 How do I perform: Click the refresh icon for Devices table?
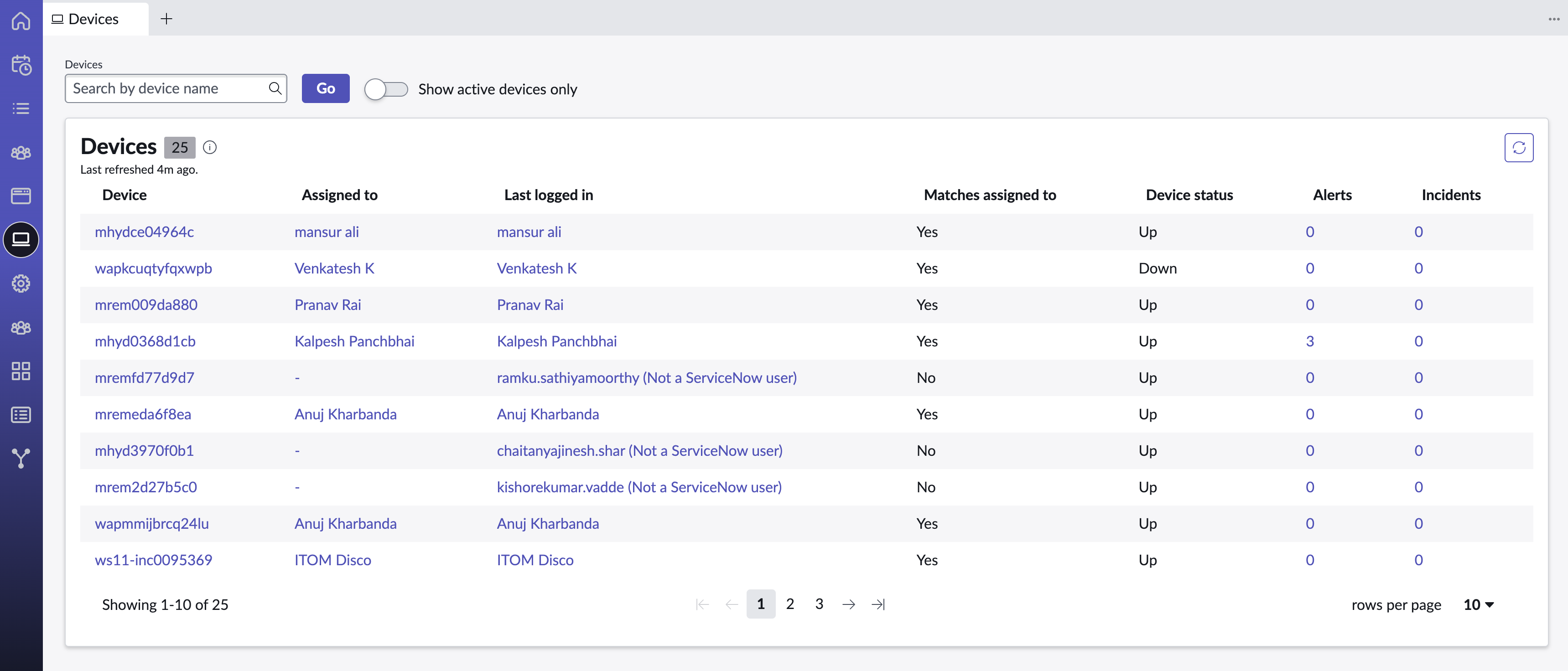[1519, 147]
